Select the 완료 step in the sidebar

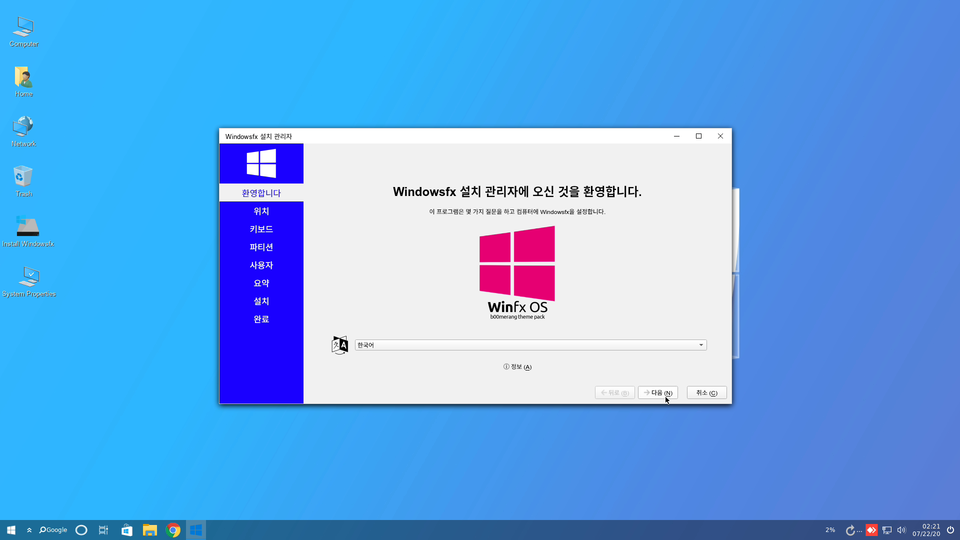[261, 319]
